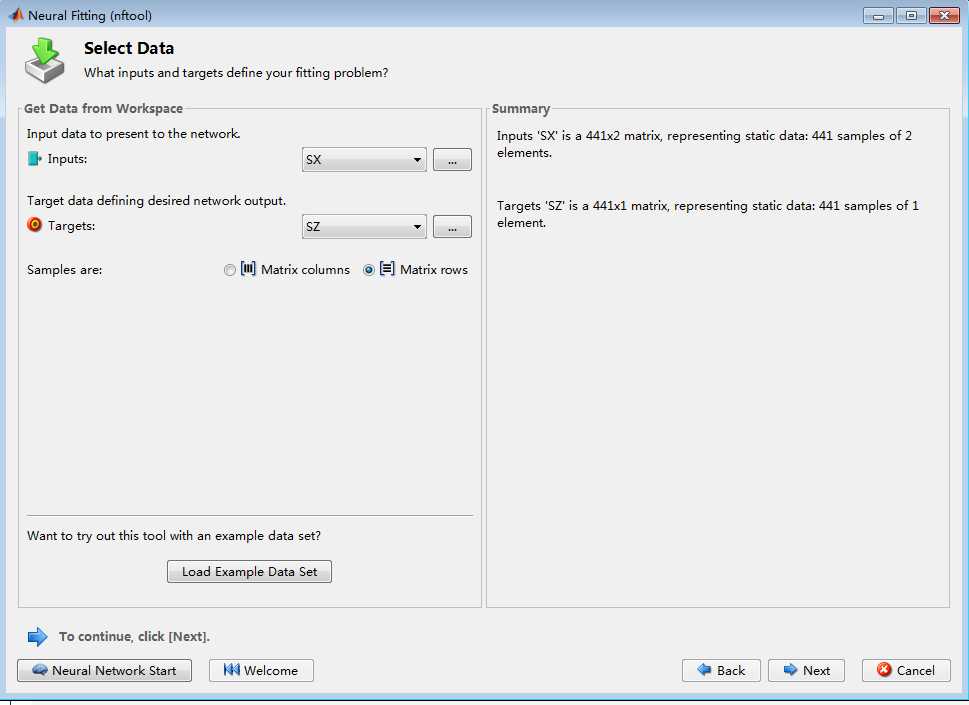Click the green download Select Data icon

(44, 60)
